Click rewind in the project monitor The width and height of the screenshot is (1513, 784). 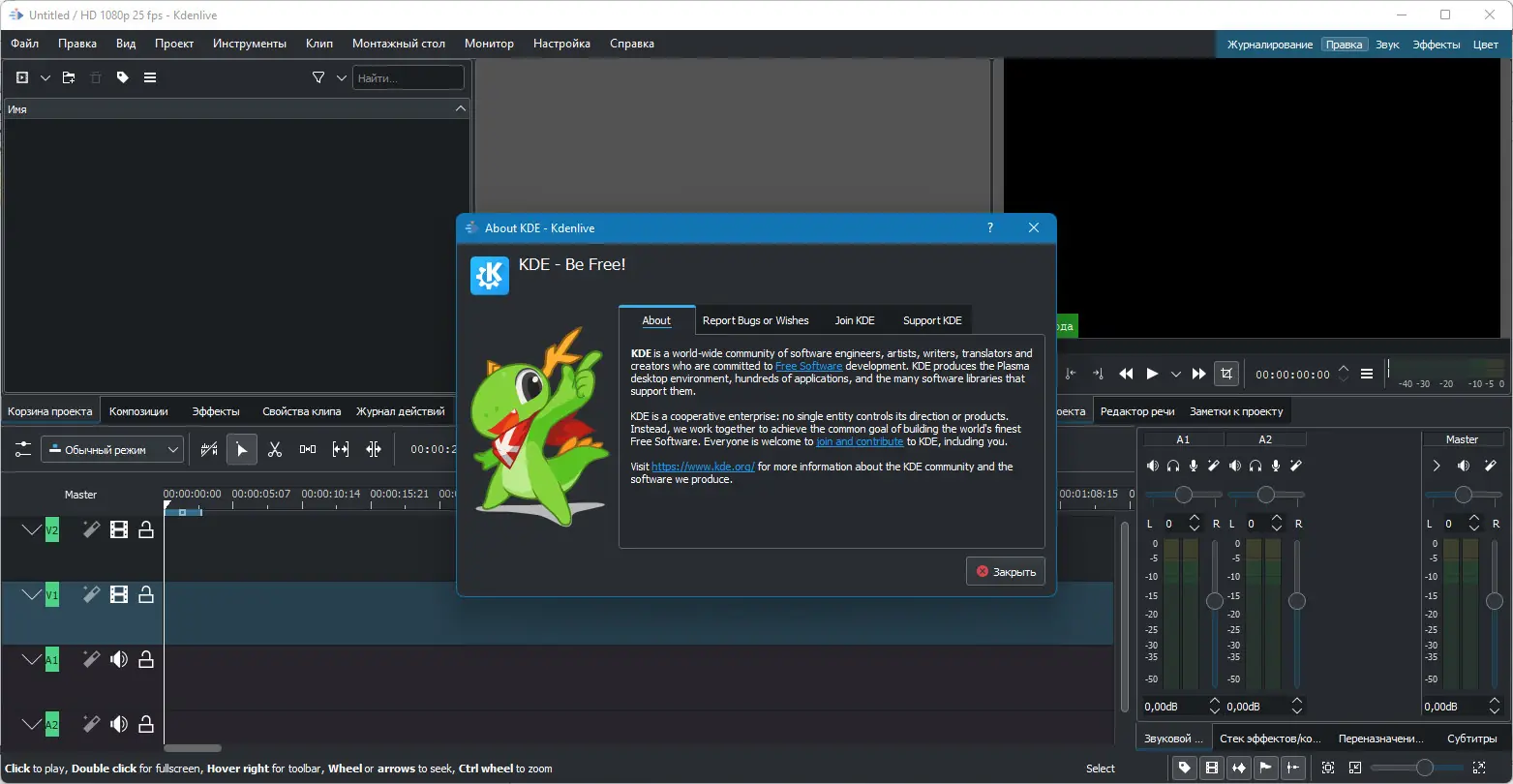click(x=1126, y=374)
